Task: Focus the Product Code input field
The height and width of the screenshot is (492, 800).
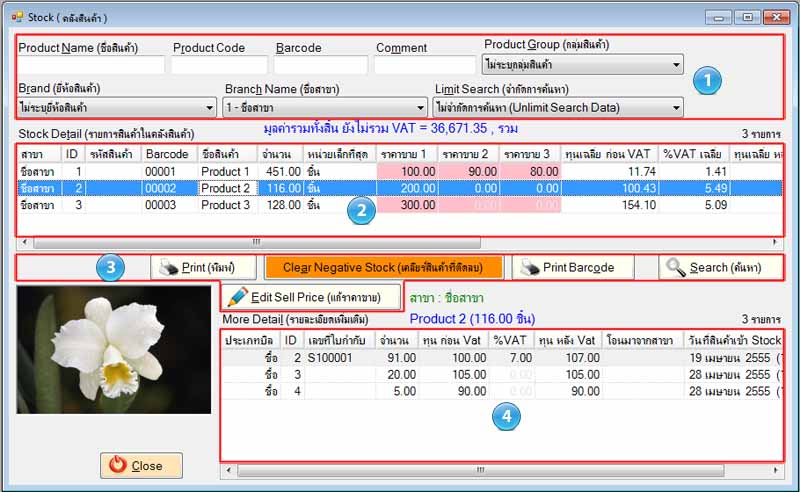Action: 219,65
